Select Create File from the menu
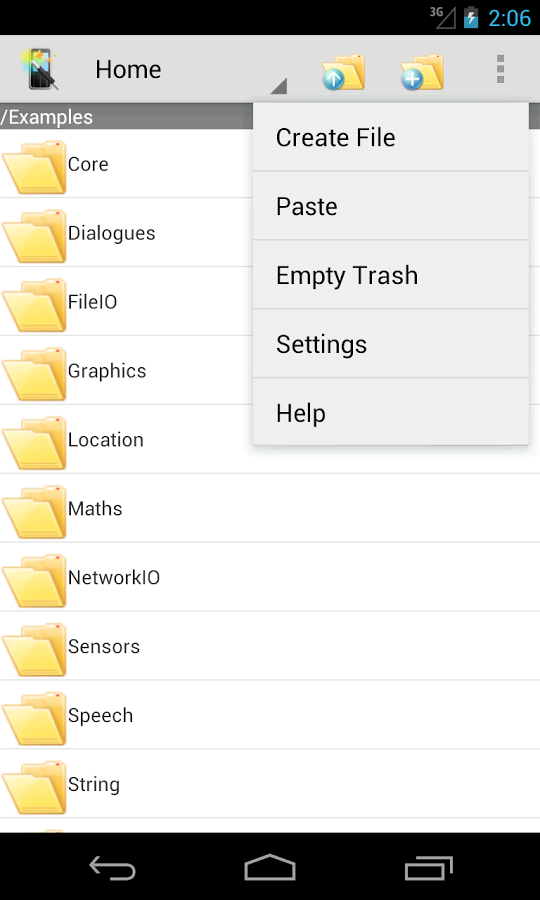 pos(391,138)
